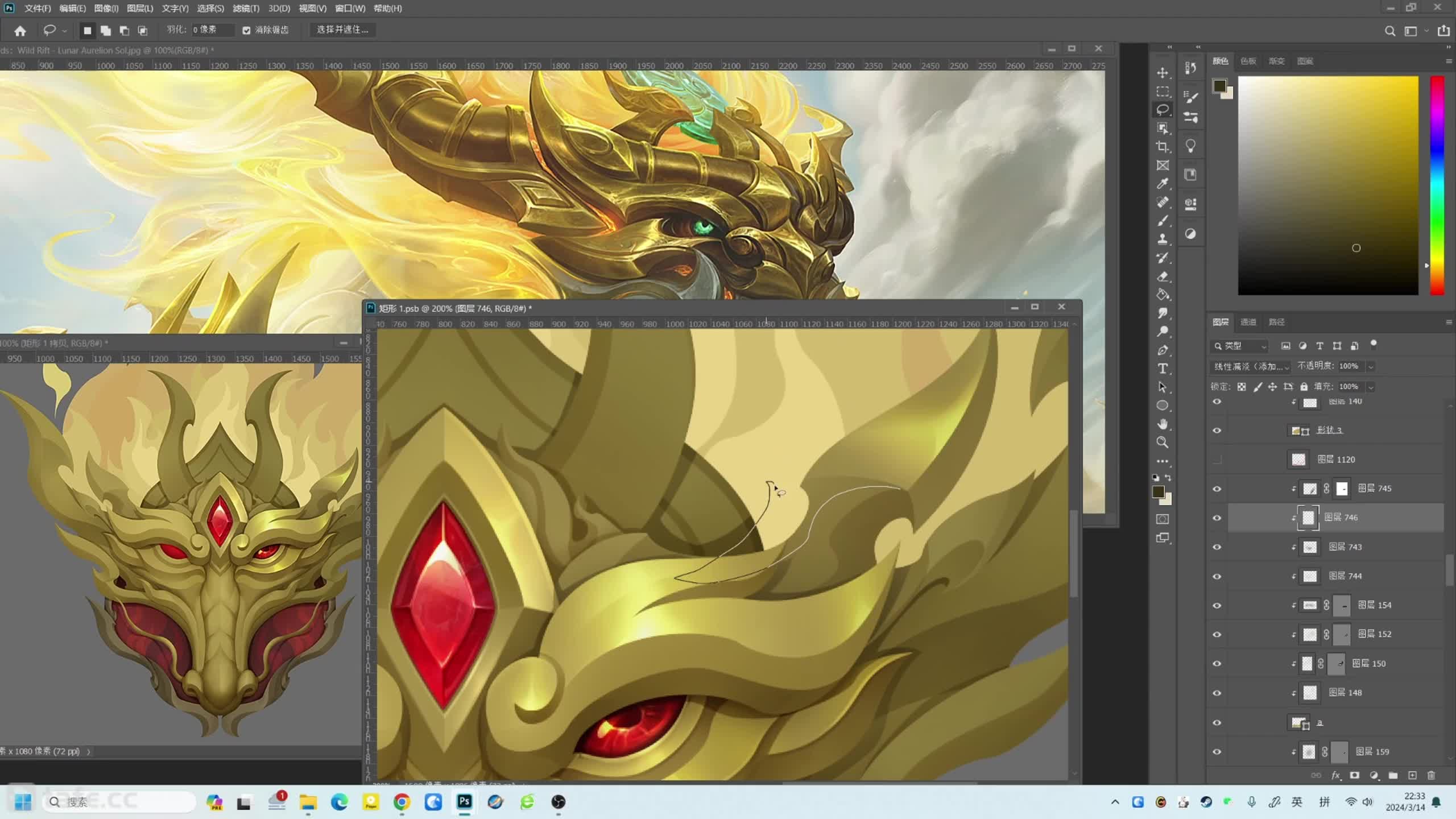Select the Lasso tool in the toolbox
1456x819 pixels.
point(1163,110)
